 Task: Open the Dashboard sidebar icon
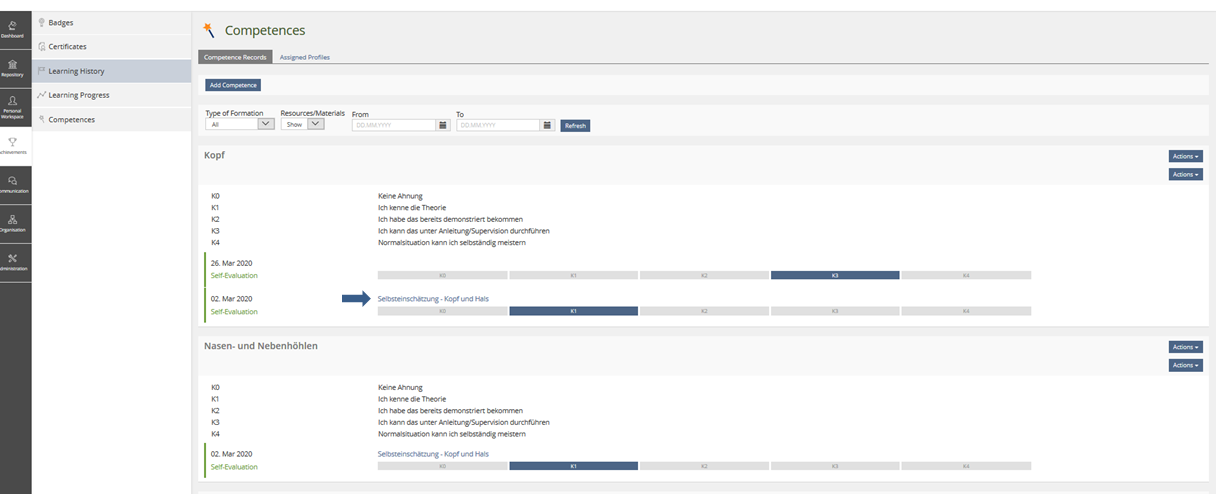click(x=13, y=29)
